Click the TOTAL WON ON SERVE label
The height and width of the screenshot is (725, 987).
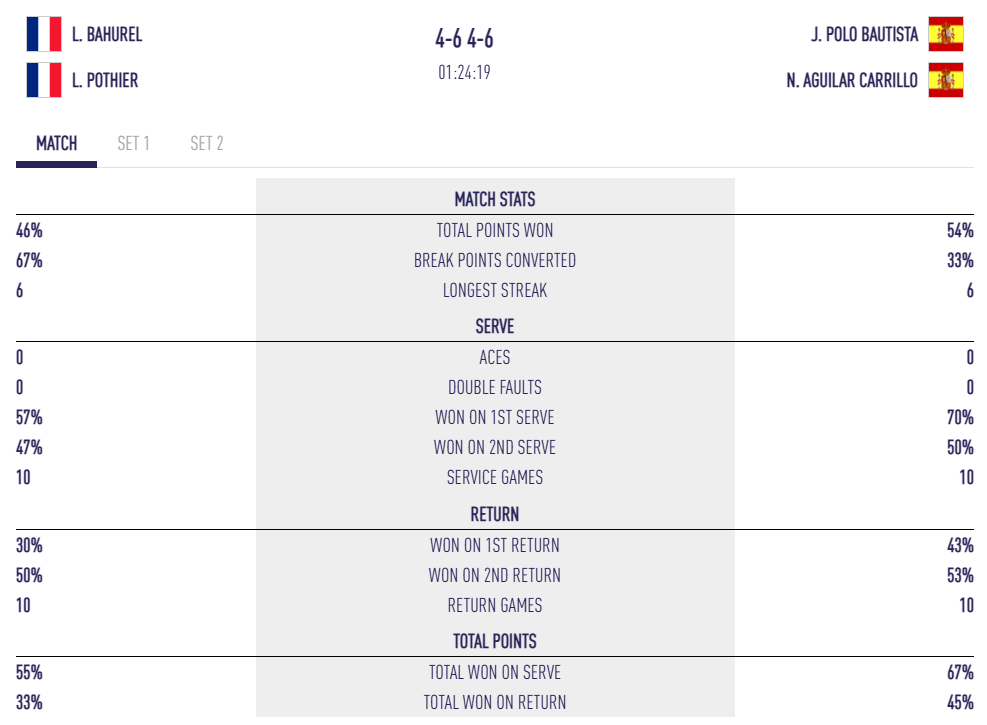[x=495, y=672]
